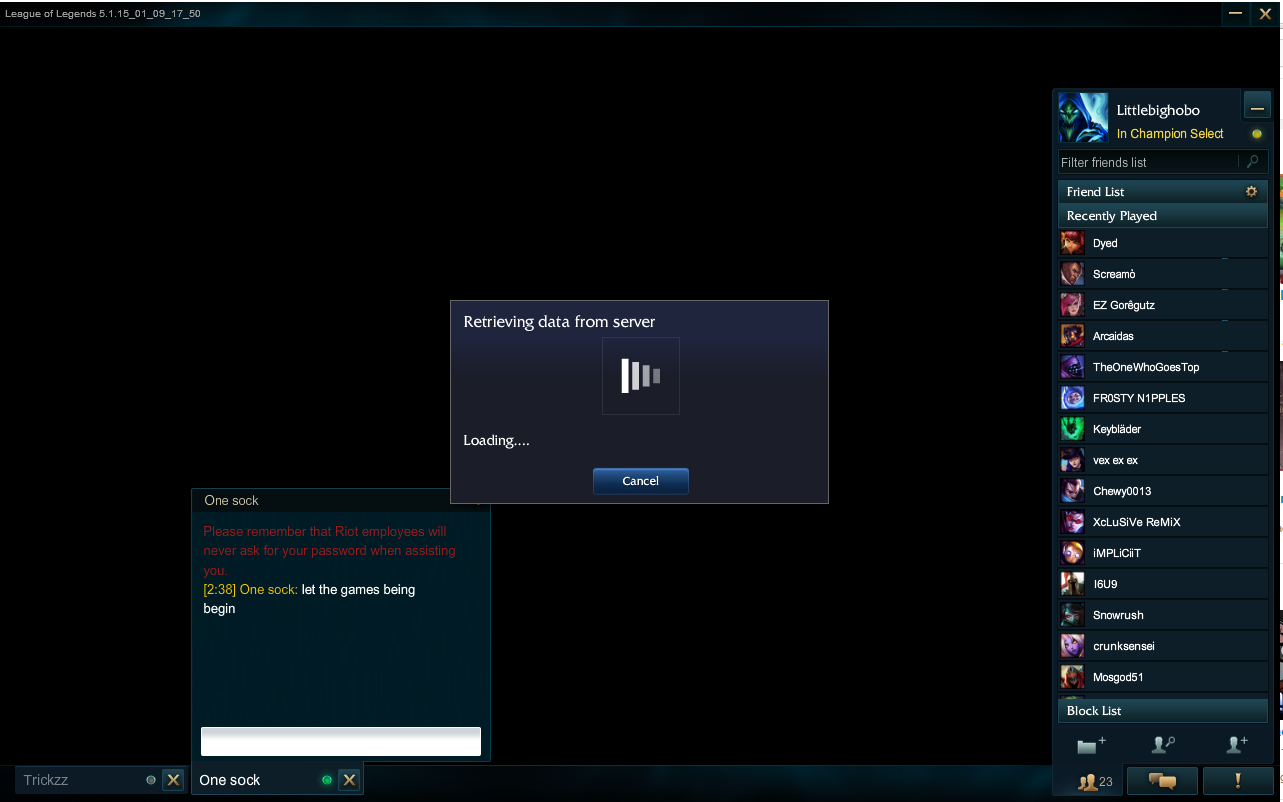Image resolution: width=1283 pixels, height=802 pixels.
Task: Open the chat rooms speech bubble icon
Action: (x=1162, y=781)
